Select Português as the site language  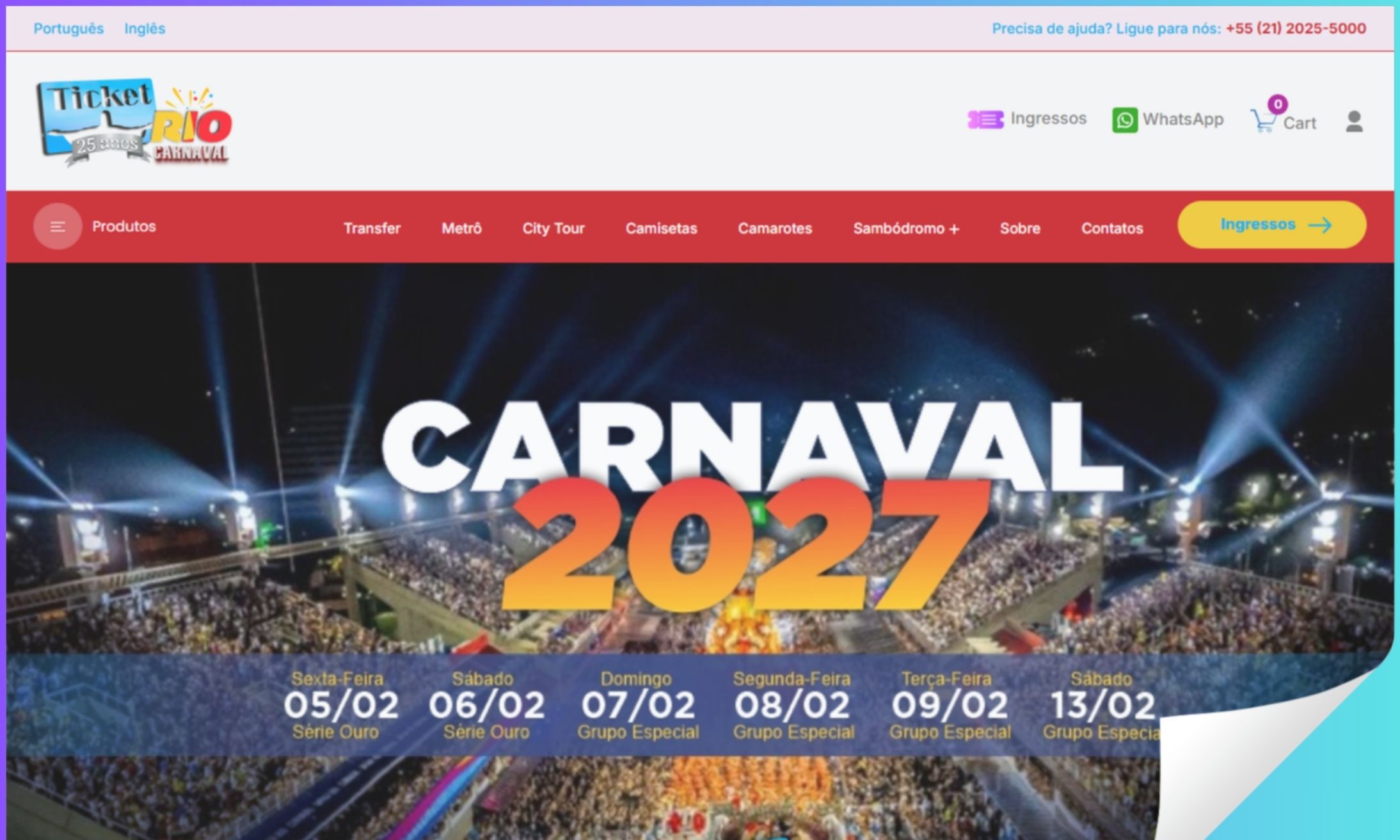point(68,28)
